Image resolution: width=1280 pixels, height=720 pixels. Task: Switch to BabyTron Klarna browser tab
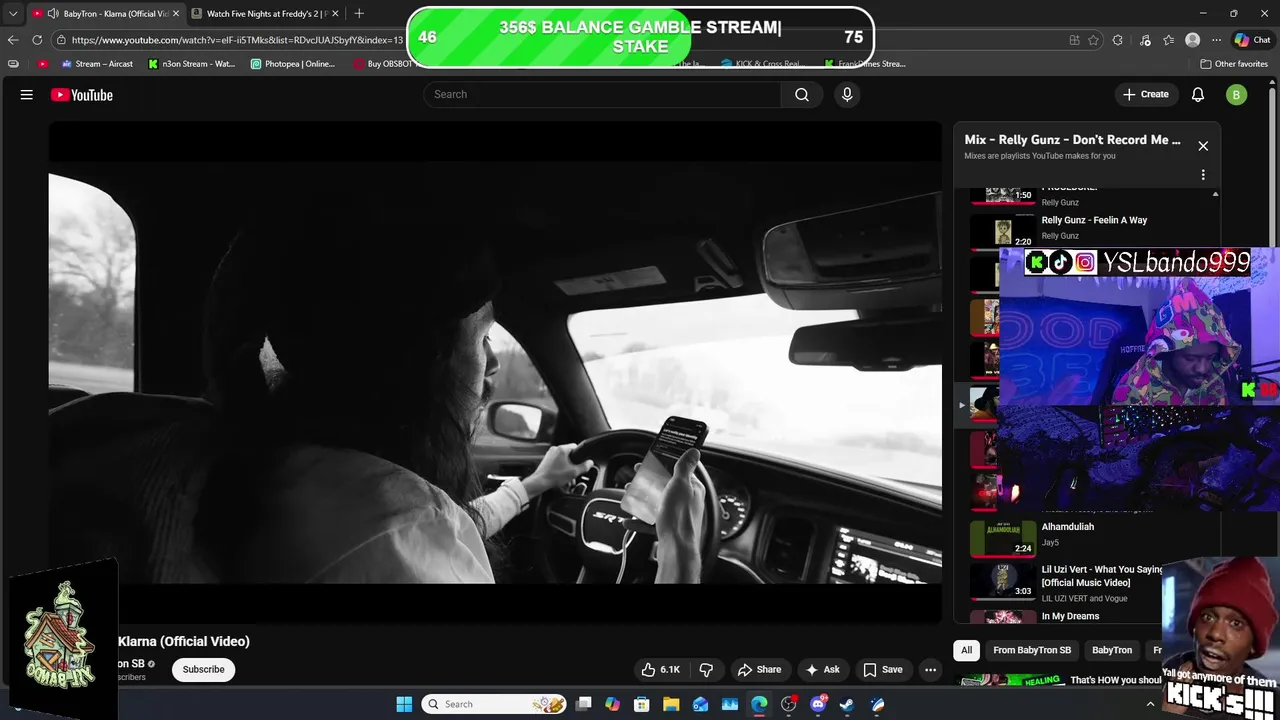tap(106, 13)
